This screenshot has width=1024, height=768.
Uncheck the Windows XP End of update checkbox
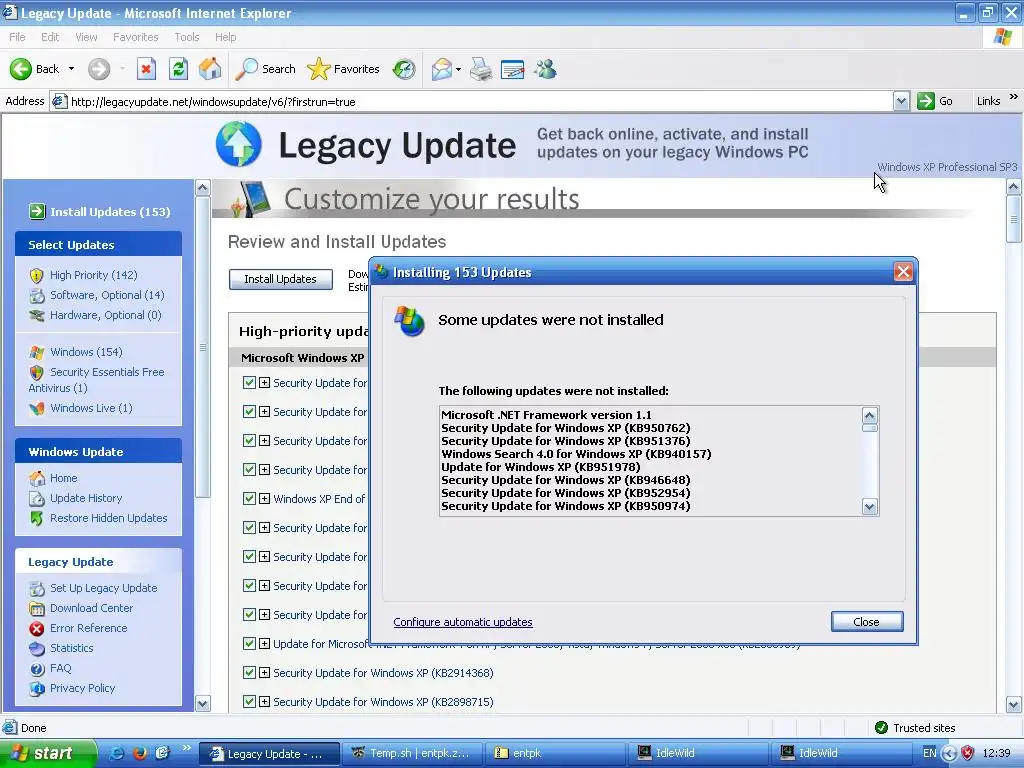click(249, 498)
